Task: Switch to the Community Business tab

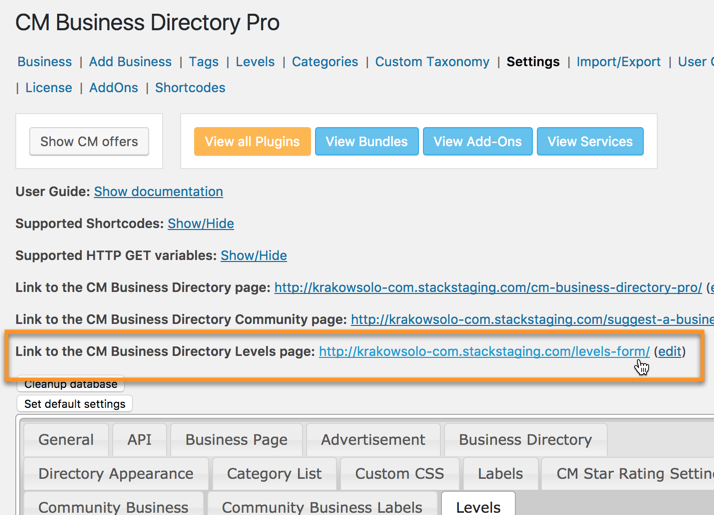Action: pyautogui.click(x=113, y=505)
